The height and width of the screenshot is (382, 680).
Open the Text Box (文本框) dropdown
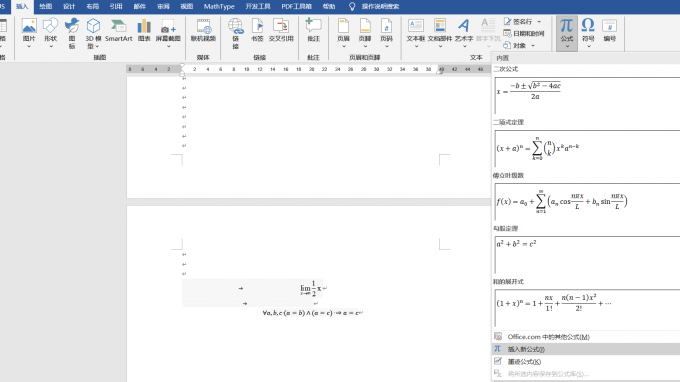(x=415, y=33)
